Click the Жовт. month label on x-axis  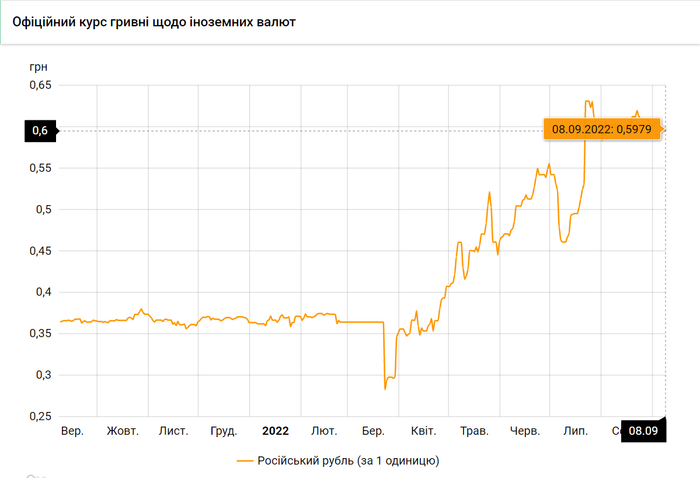click(122, 431)
